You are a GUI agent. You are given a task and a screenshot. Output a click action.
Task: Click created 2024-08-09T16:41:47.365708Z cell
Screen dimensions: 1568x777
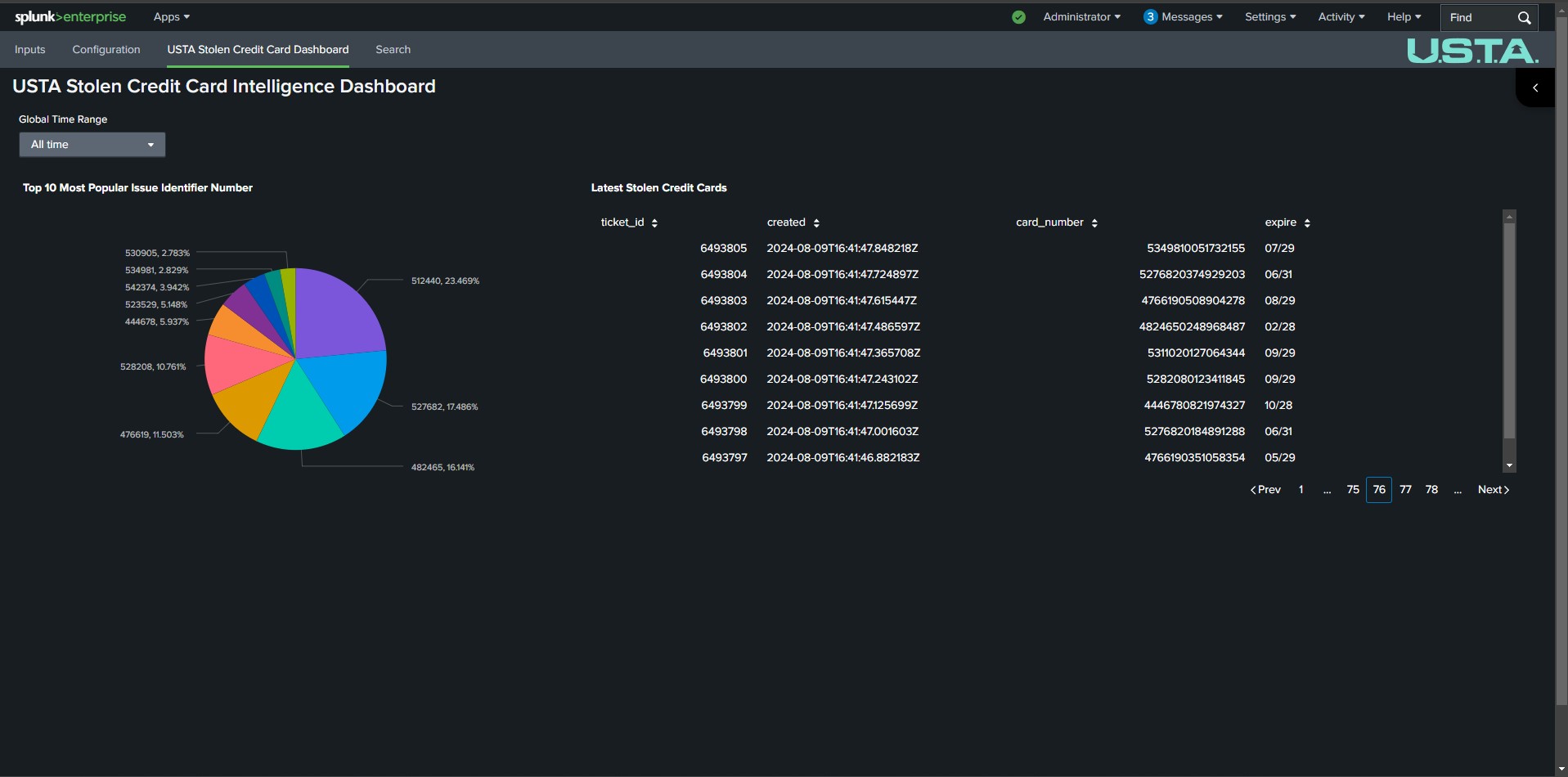click(x=843, y=353)
